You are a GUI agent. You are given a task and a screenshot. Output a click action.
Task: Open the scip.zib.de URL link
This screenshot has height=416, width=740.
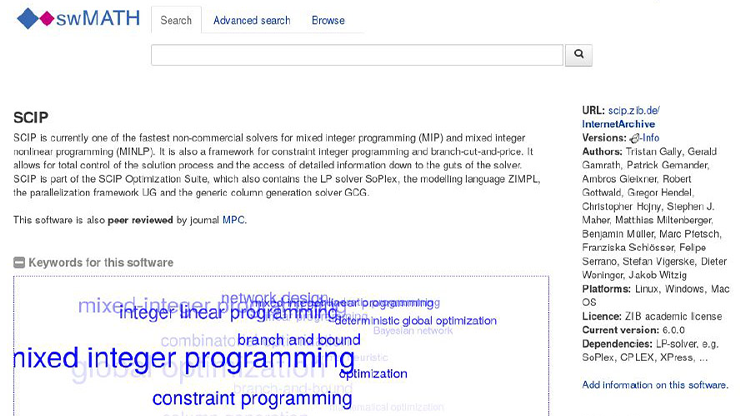[634, 110]
